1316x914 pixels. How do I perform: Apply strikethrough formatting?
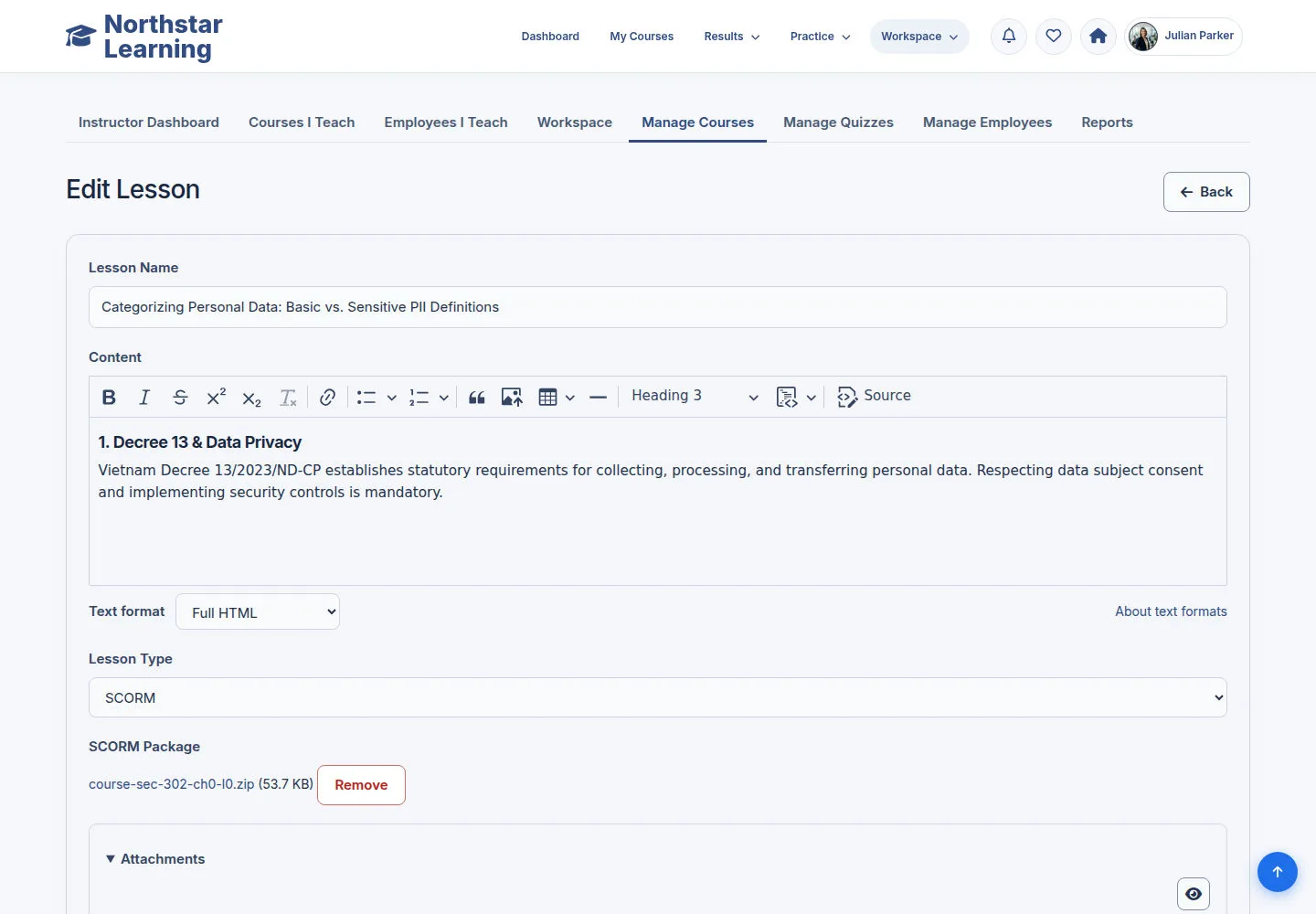click(x=180, y=397)
